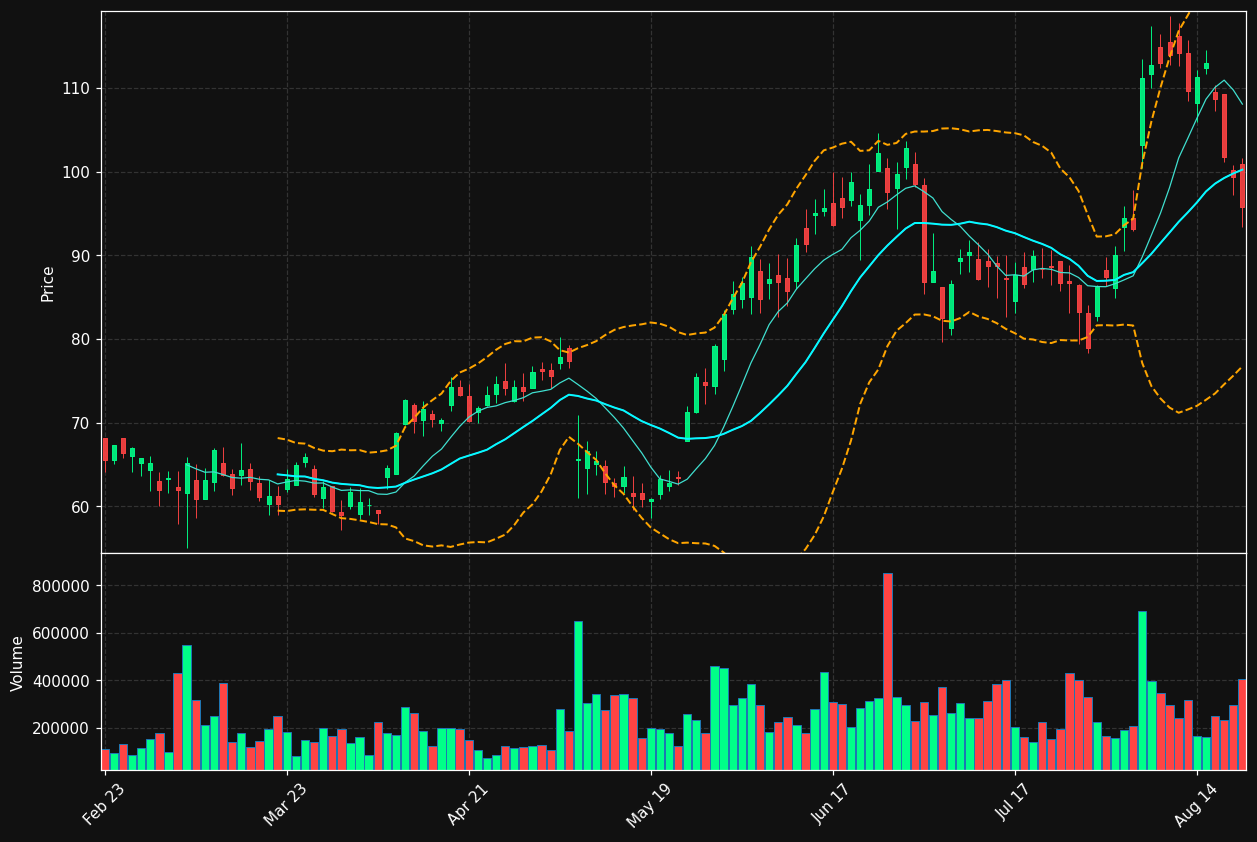The image size is (1257, 842).
Task: Click the 60 price axis value
Action: point(80,507)
